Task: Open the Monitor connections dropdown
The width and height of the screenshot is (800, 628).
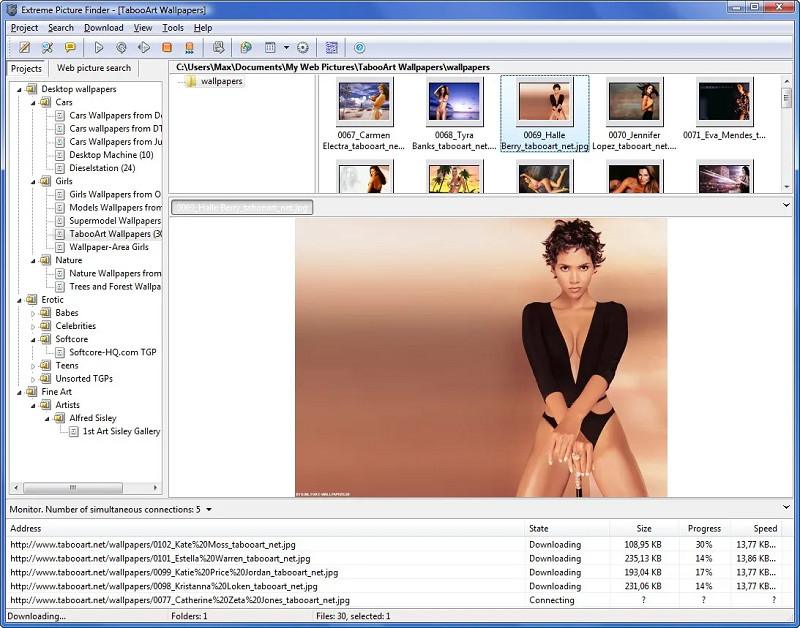Action: click(x=207, y=507)
